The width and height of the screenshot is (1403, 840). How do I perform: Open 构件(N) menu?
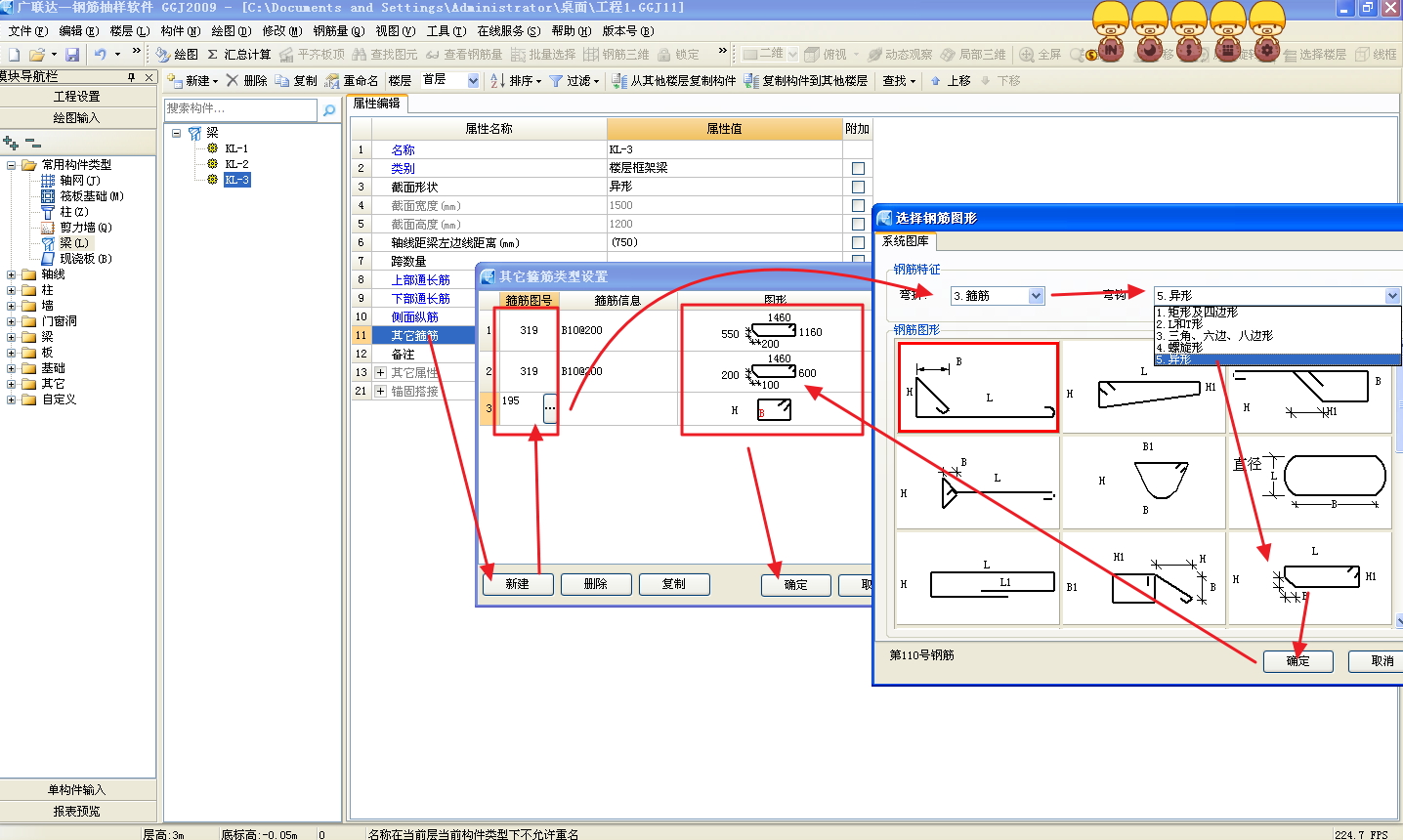[x=180, y=31]
